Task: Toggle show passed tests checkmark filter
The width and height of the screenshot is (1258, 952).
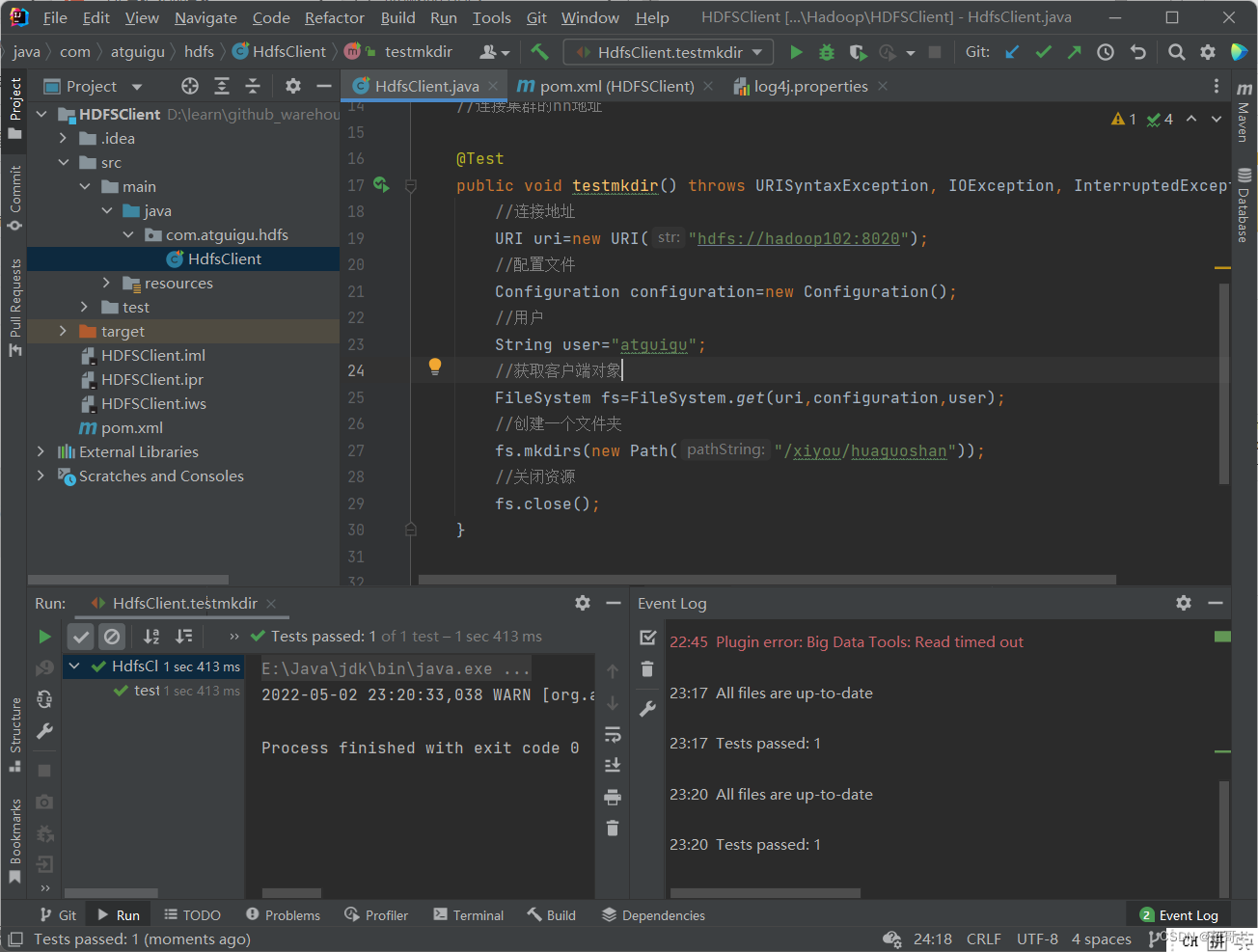Action: pos(81,637)
